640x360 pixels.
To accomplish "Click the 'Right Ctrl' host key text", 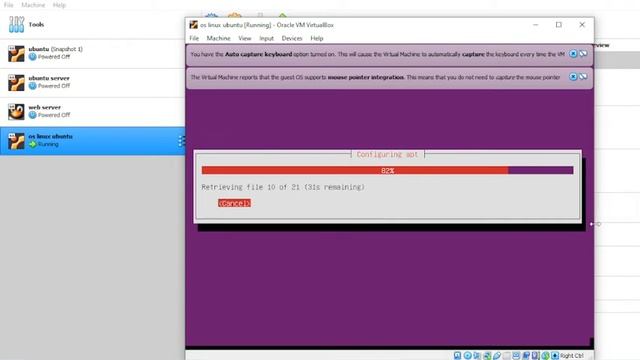I will point(571,356).
